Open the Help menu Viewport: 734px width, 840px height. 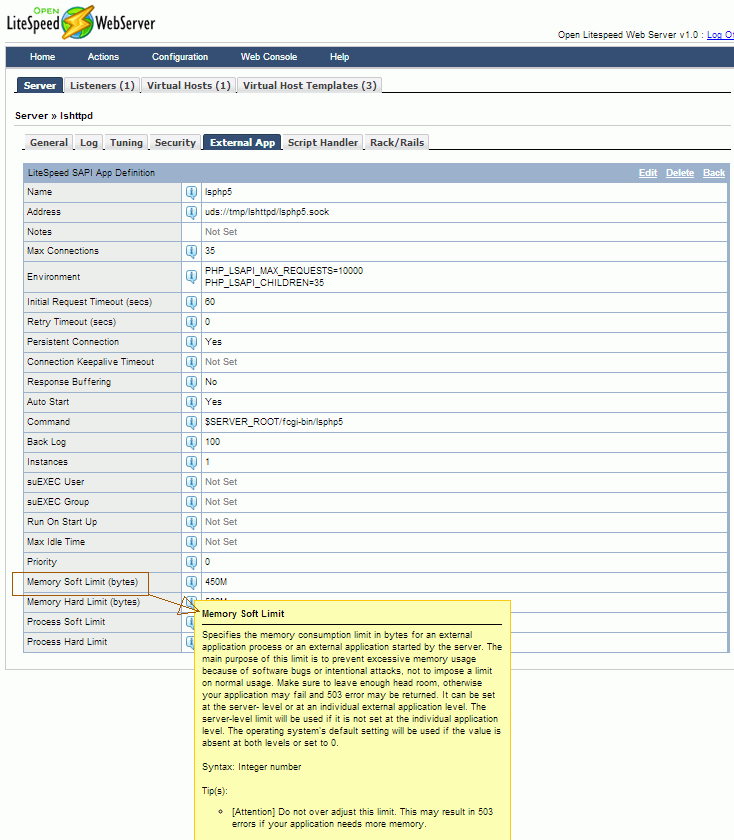(339, 57)
